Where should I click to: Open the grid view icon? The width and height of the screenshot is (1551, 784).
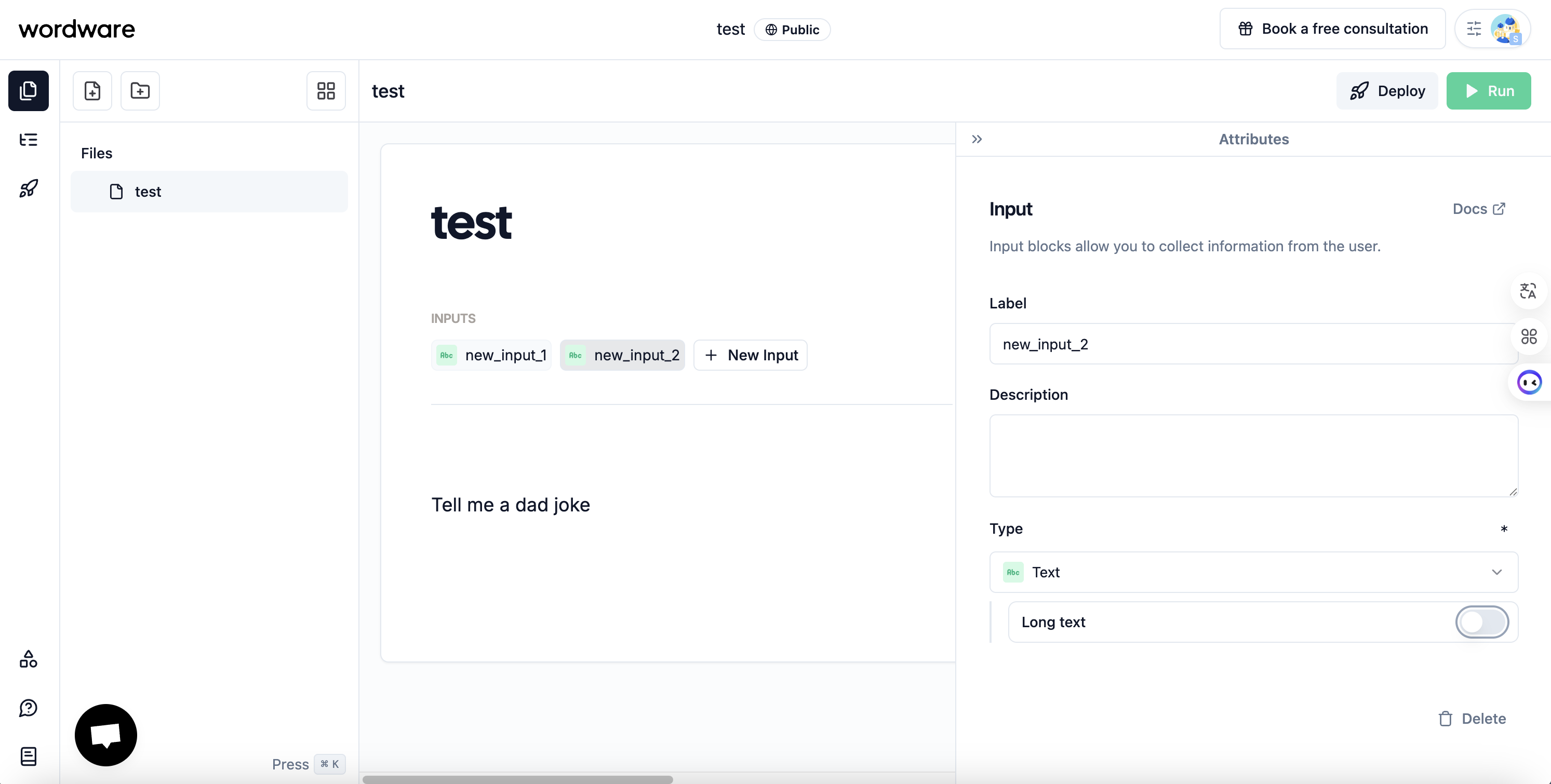tap(326, 91)
